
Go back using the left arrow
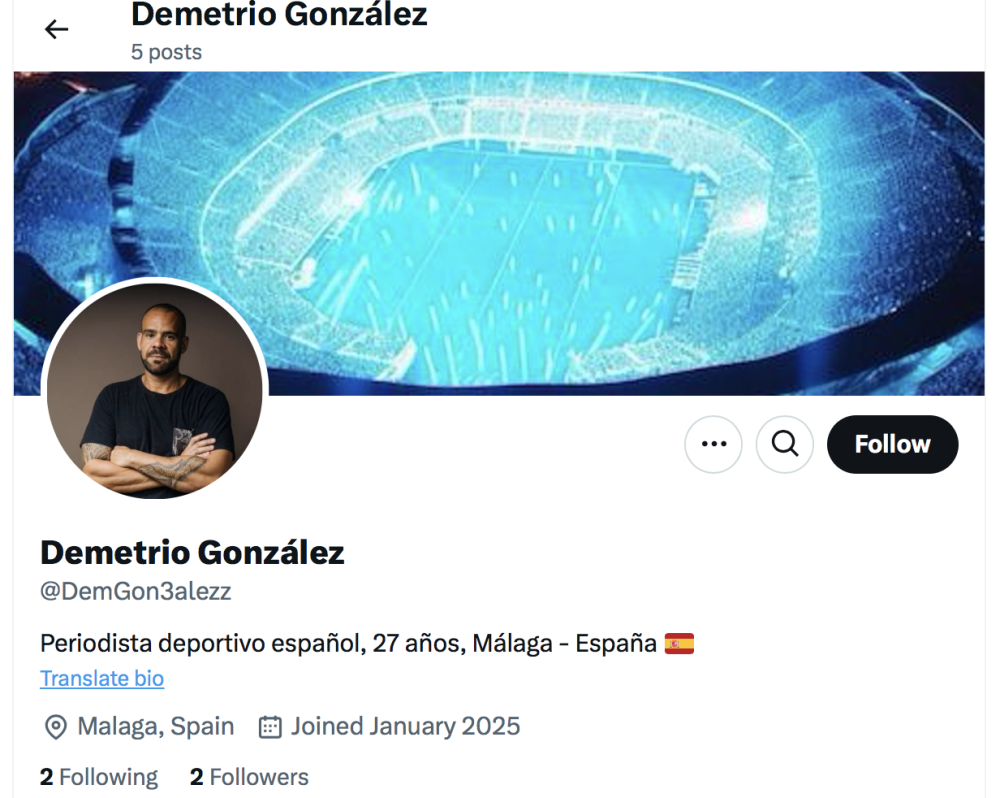point(56,29)
